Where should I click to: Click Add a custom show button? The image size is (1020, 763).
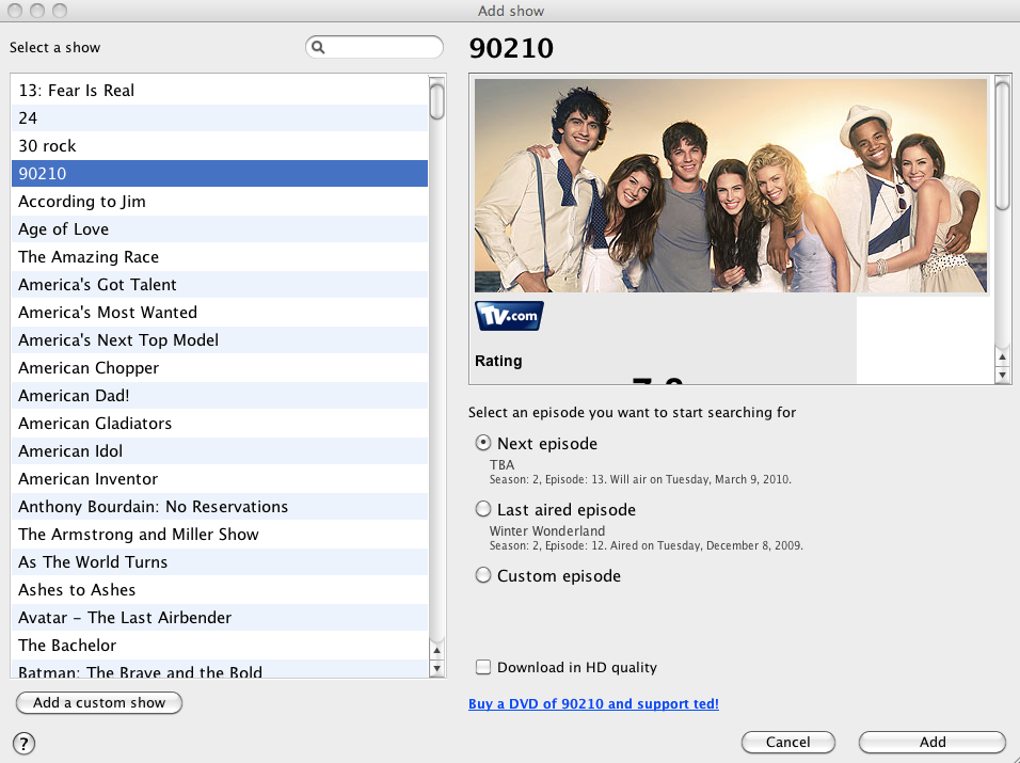pos(99,703)
